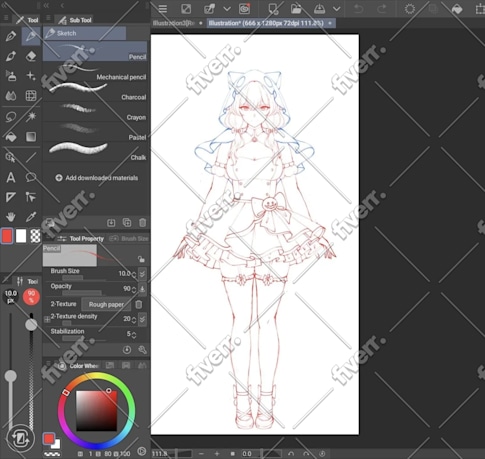Toggle Opacity dynamics button

coord(142,289)
